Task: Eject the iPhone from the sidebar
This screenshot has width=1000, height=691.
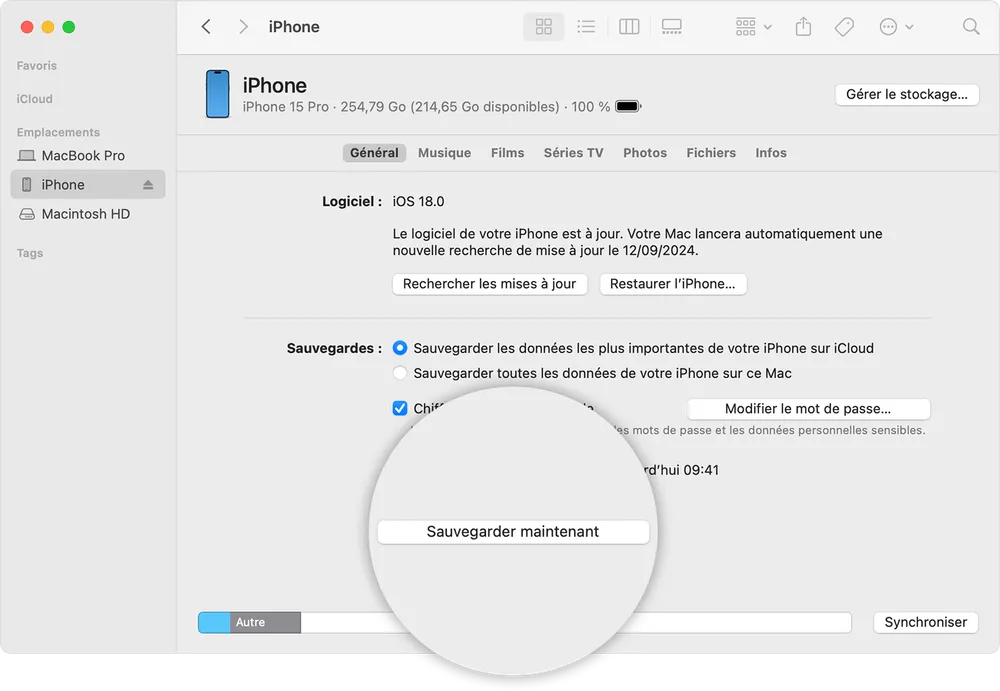Action: pyautogui.click(x=148, y=185)
